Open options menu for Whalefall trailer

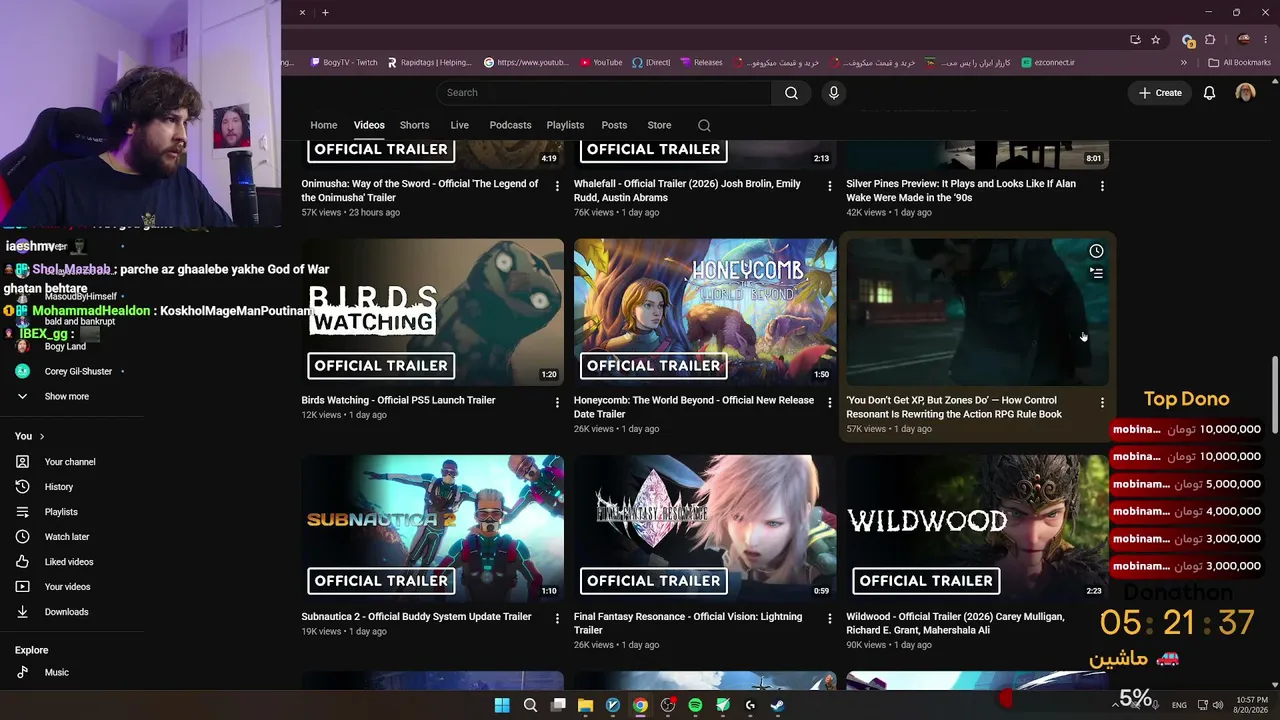[x=829, y=186]
